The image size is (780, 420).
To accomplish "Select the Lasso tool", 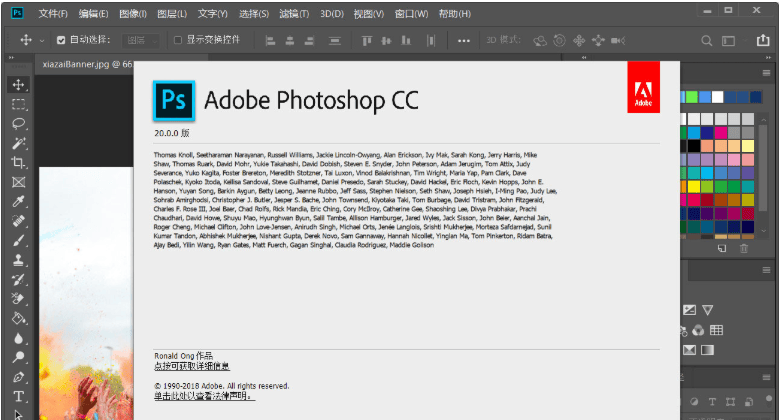I will point(18,123).
